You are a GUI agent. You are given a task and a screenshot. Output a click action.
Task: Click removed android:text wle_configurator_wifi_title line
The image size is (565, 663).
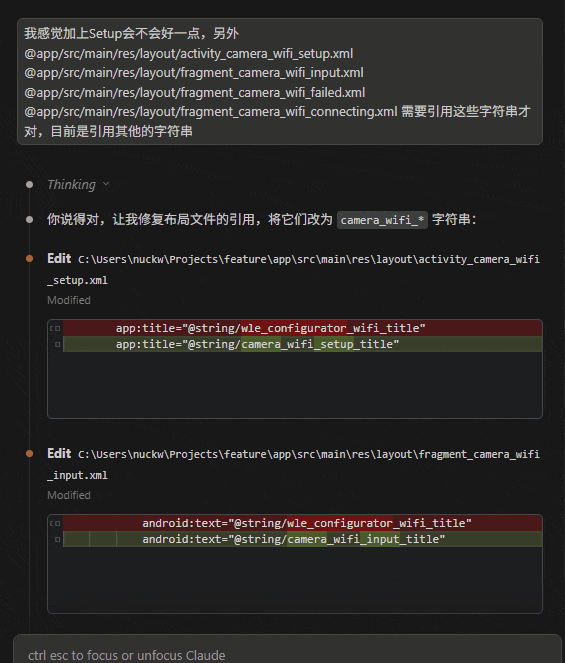click(302, 523)
